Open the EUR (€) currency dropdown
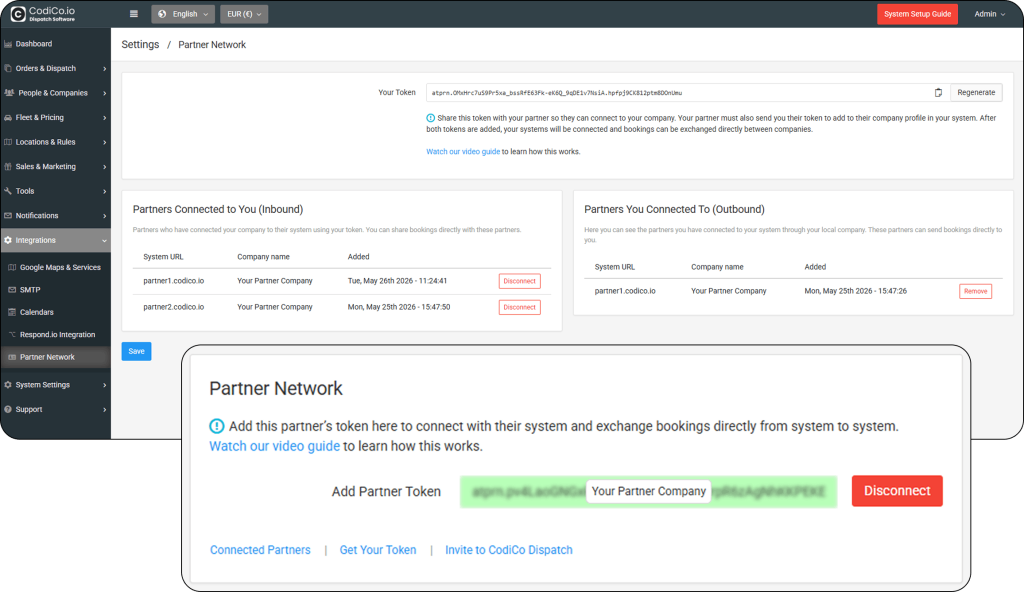Viewport: 1024px width, 592px height. 244,14
